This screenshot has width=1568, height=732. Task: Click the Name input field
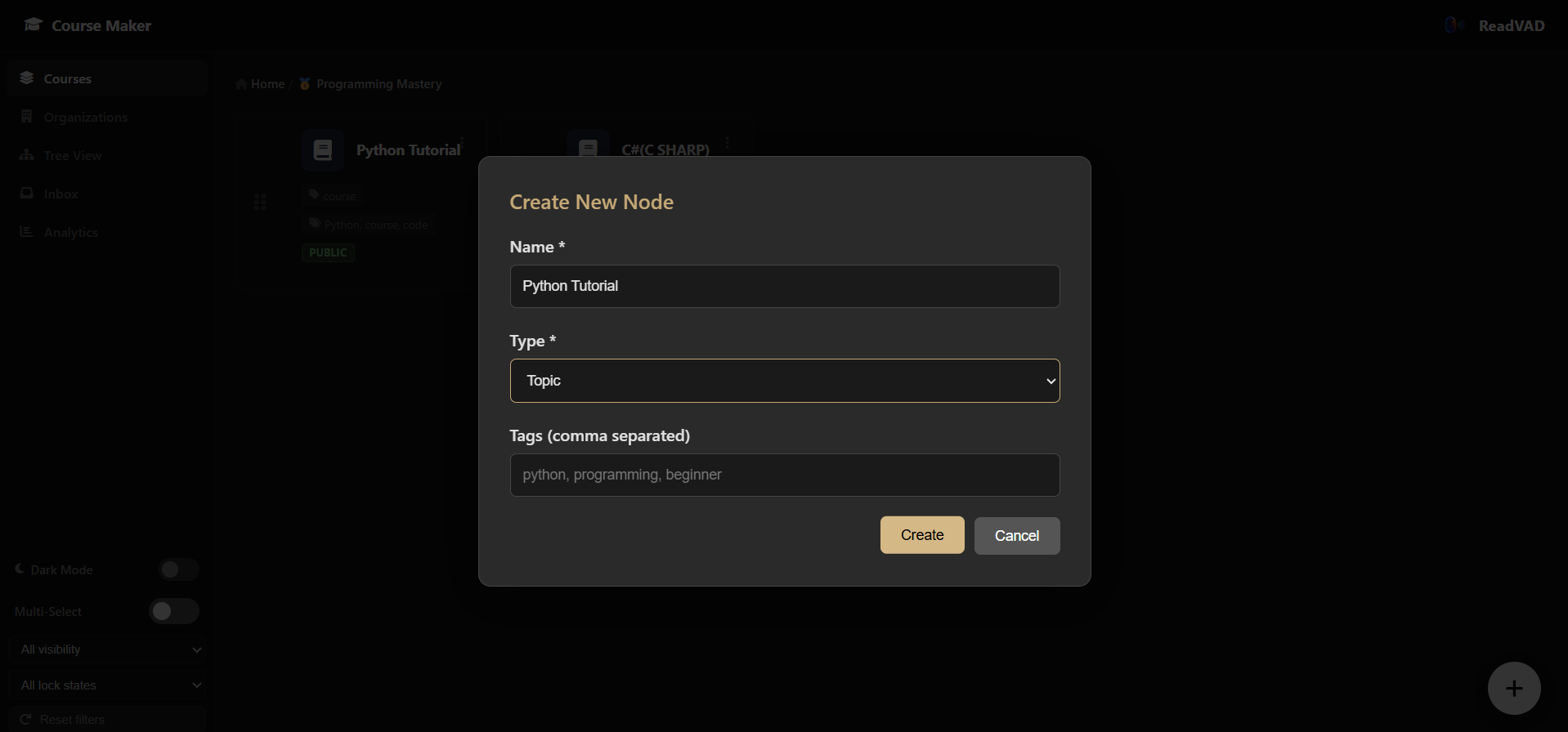tap(785, 286)
